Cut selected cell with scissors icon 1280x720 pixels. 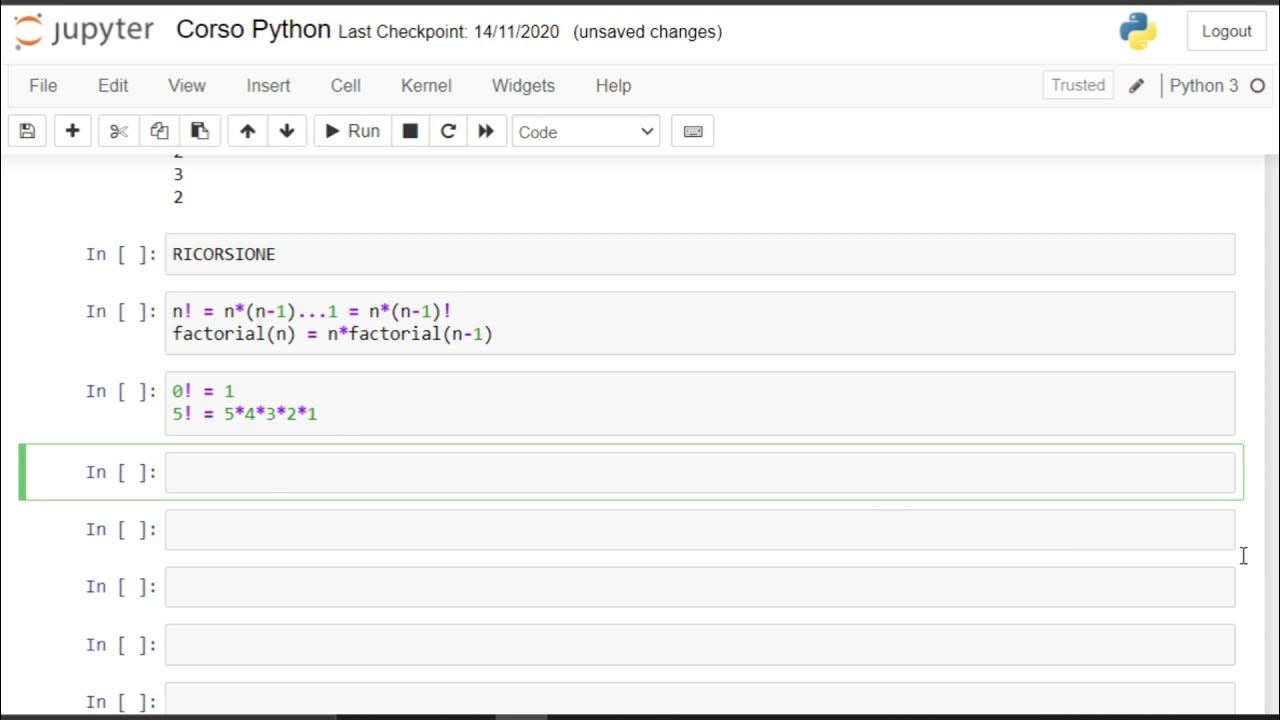coord(118,131)
